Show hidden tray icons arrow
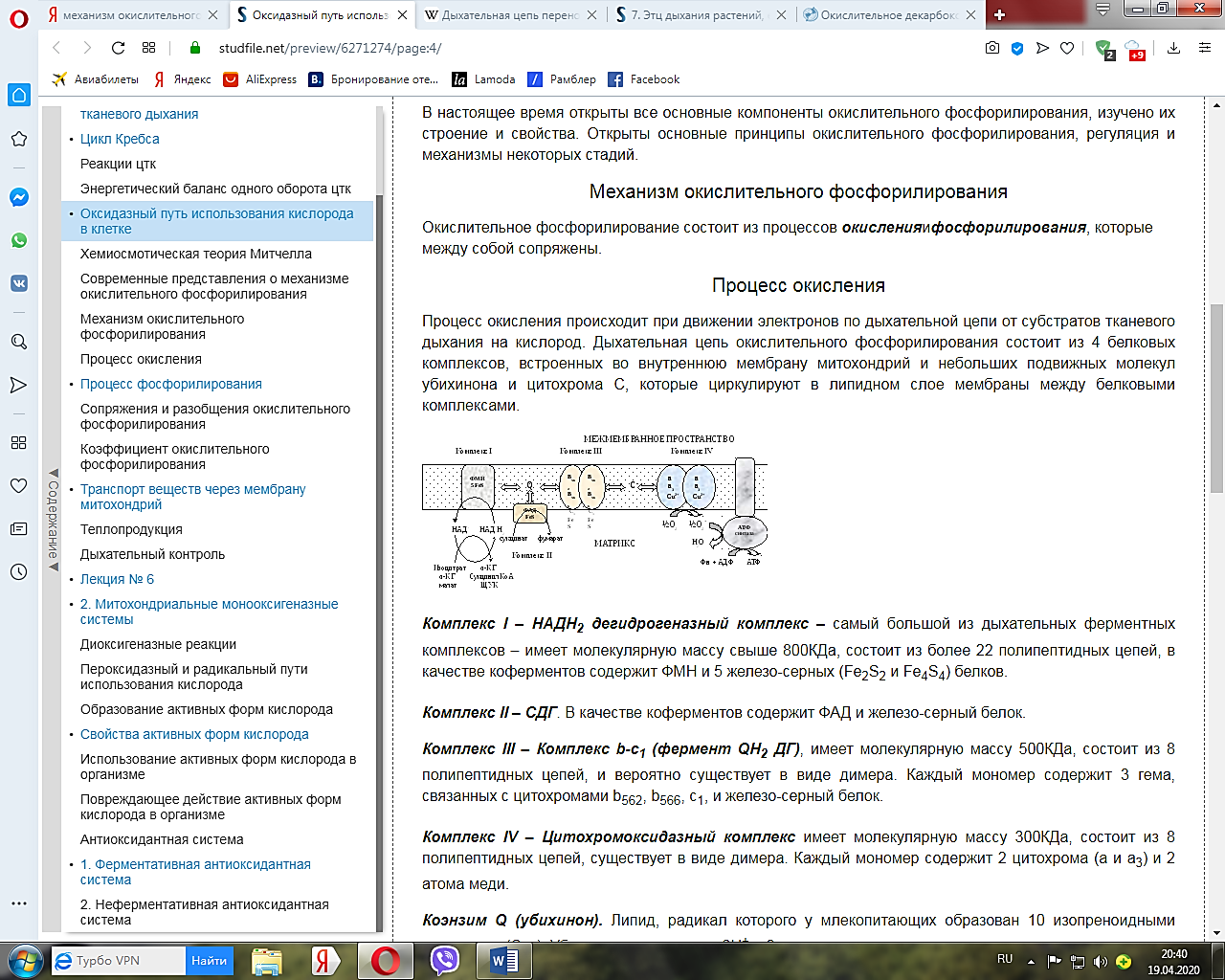 (x=1031, y=961)
